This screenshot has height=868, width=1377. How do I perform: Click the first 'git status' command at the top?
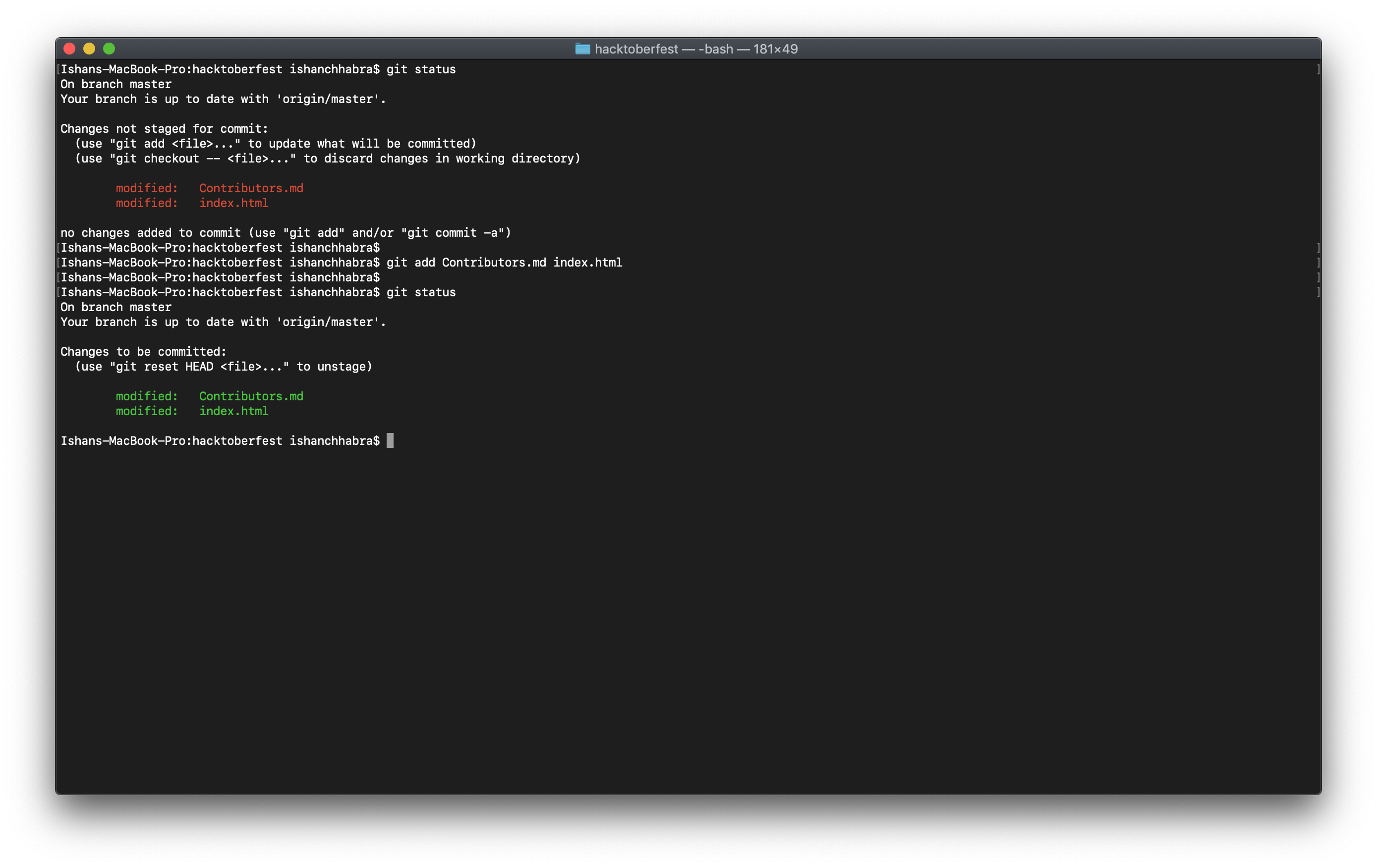pyautogui.click(x=421, y=69)
